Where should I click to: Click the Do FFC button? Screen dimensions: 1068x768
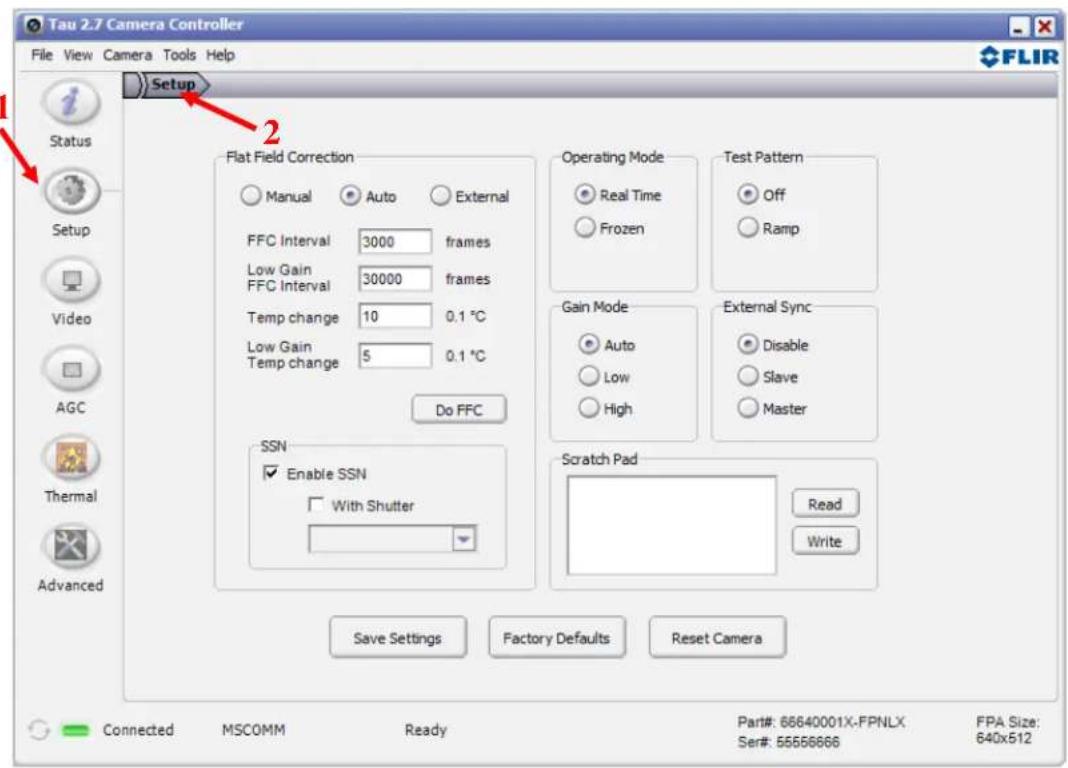459,410
